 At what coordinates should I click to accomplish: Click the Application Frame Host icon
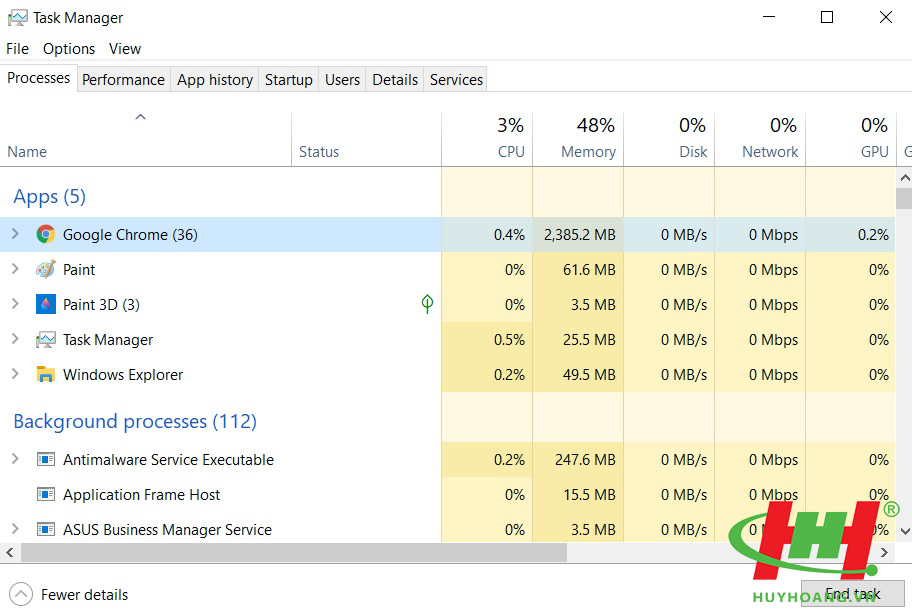(x=45, y=494)
